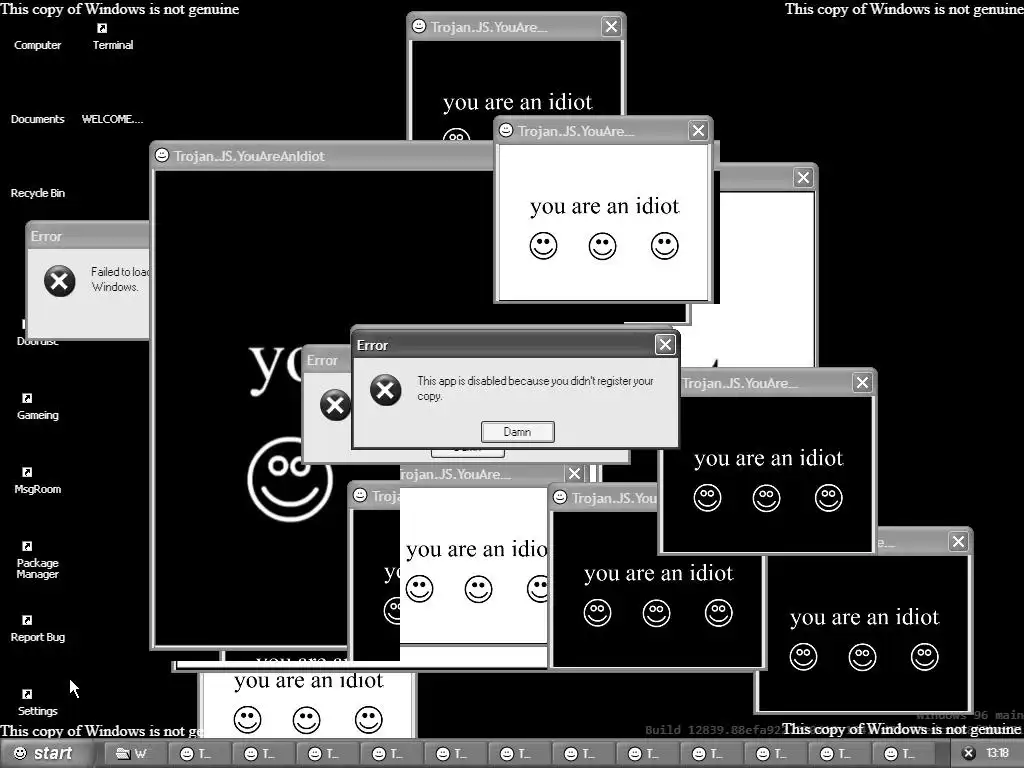This screenshot has width=1024, height=768.
Task: Click the error icon of the Error dialog hidden behind the front one
Action: point(334,405)
